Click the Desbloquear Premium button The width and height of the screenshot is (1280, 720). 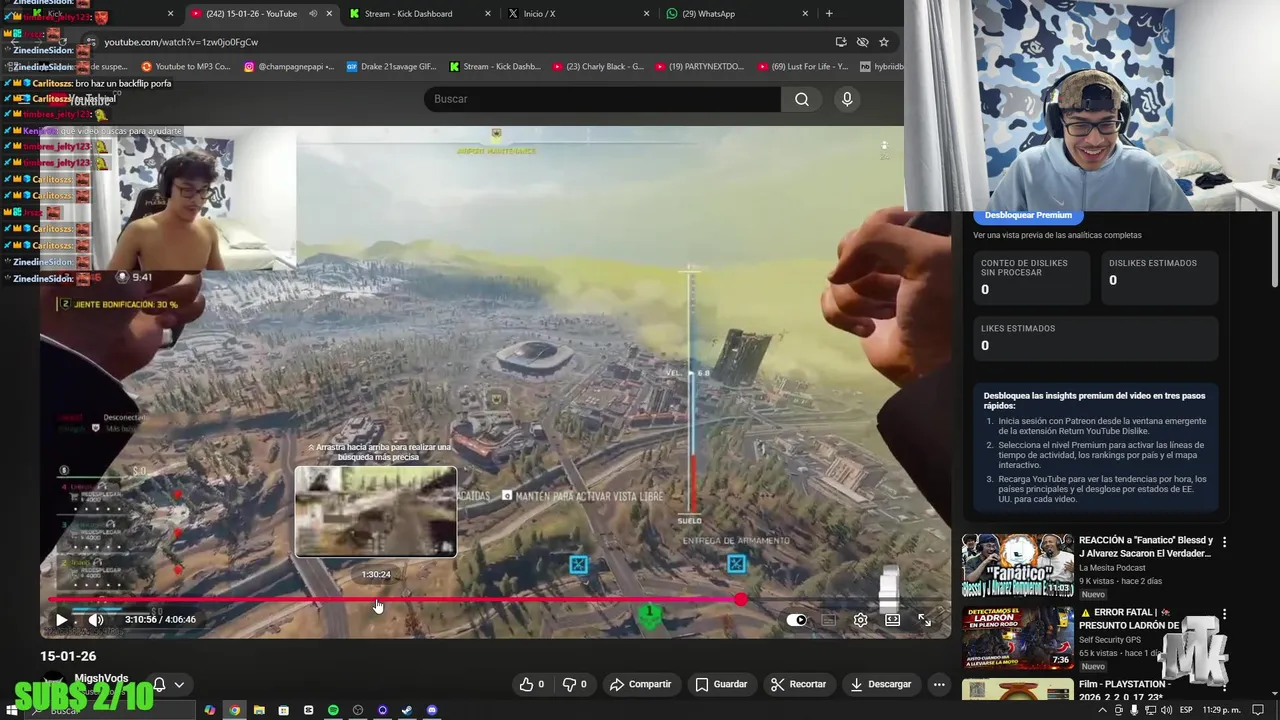point(1028,215)
